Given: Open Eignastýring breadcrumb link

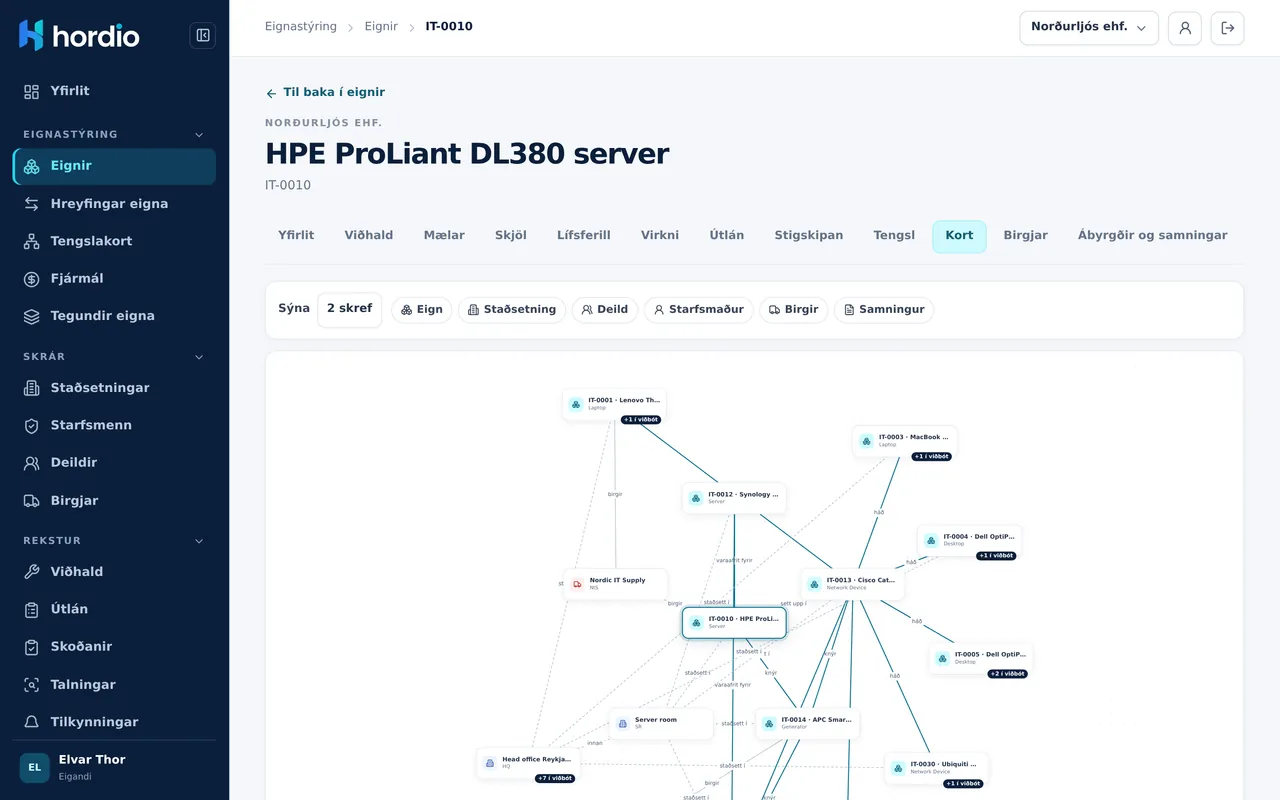Looking at the screenshot, I should coord(301,27).
